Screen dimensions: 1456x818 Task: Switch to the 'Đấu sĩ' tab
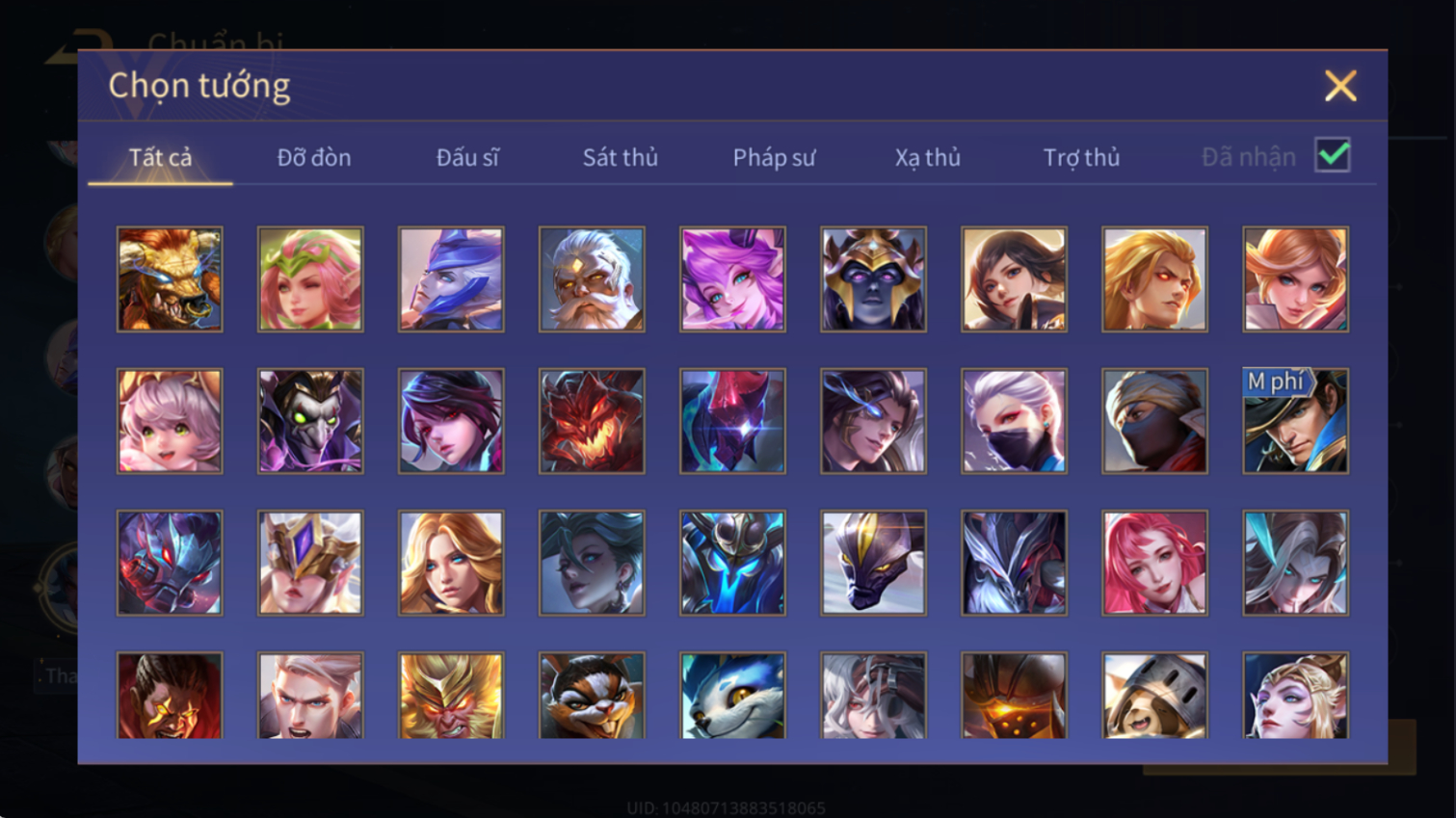click(467, 157)
